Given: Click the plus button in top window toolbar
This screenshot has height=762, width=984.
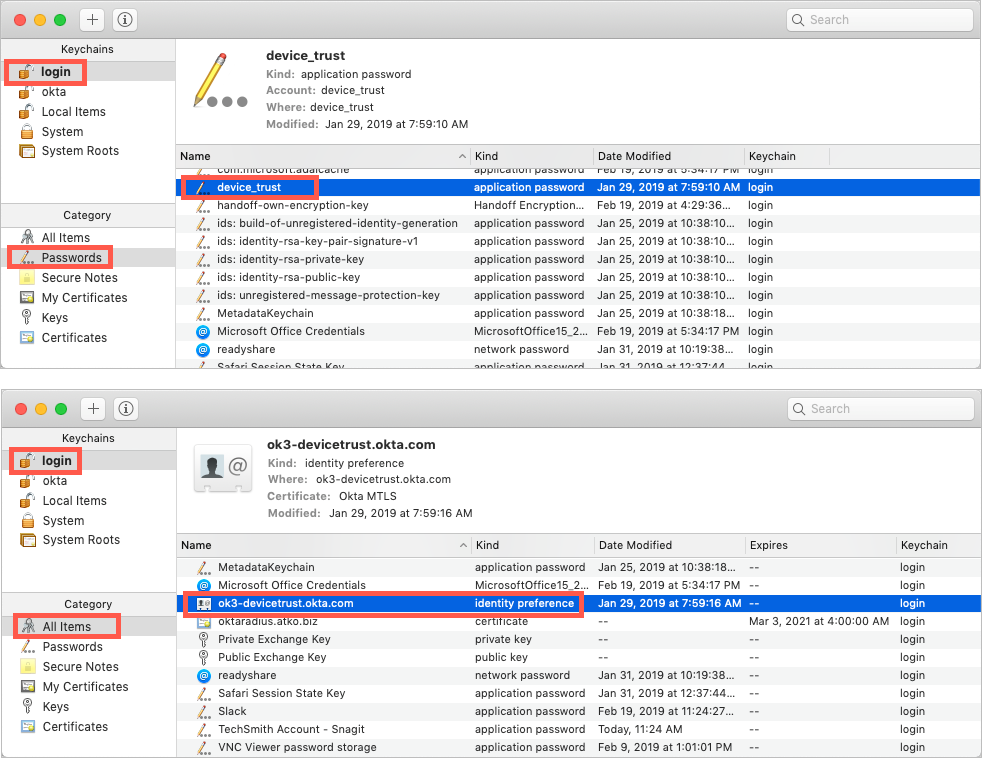Looking at the screenshot, I should (x=93, y=19).
